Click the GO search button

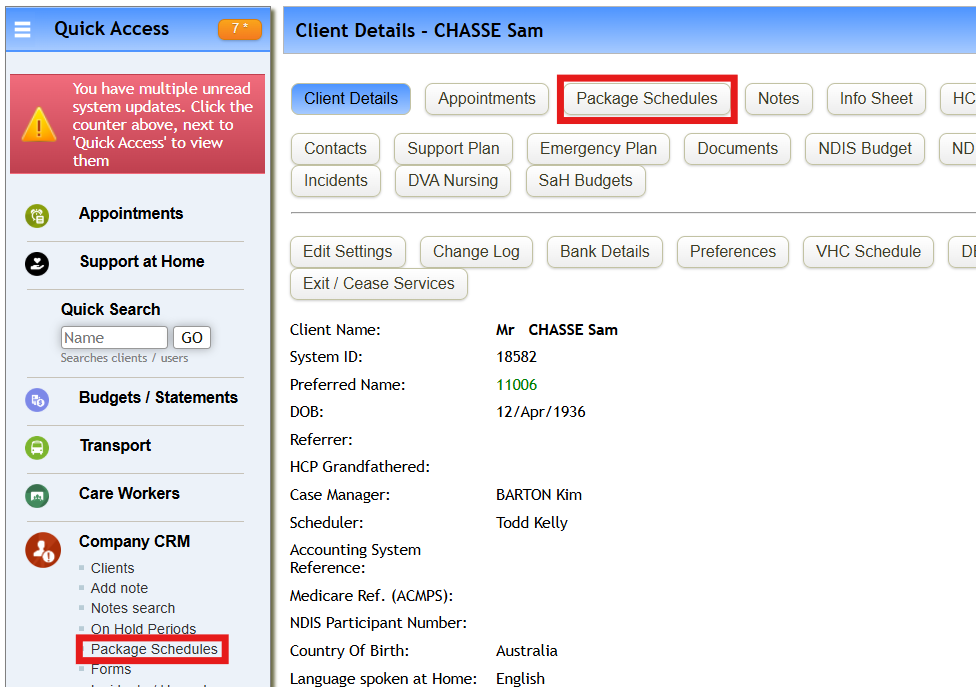pyautogui.click(x=192, y=338)
